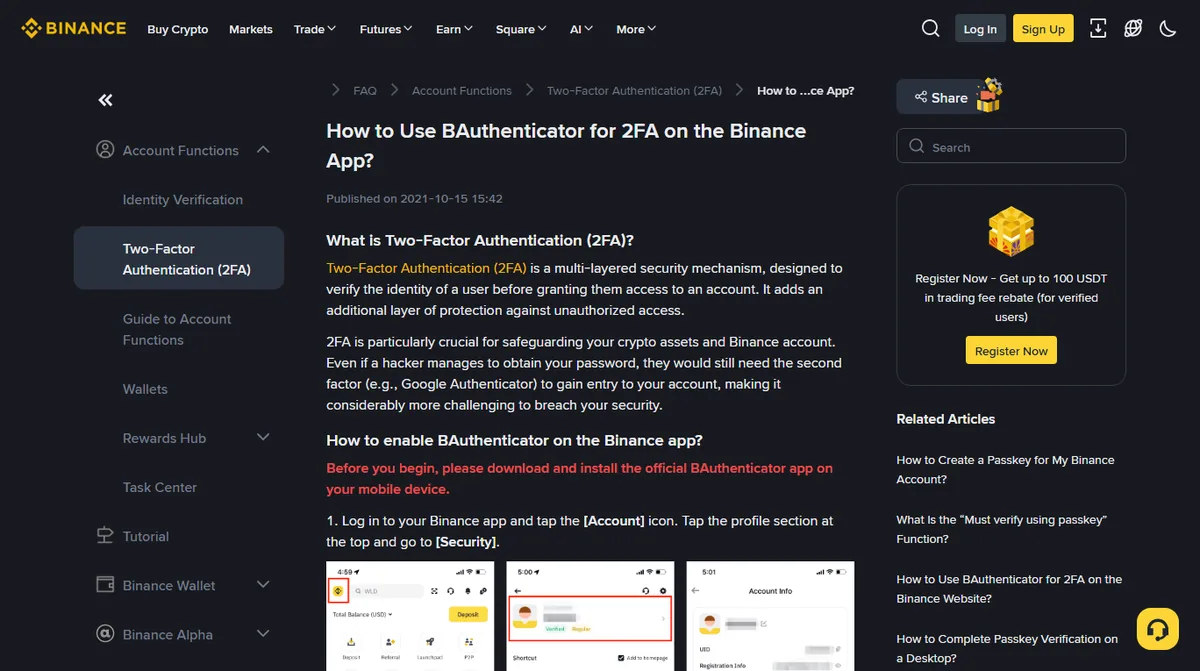
Task: Expand the Binance Alpha chevron
Action: pos(263,634)
